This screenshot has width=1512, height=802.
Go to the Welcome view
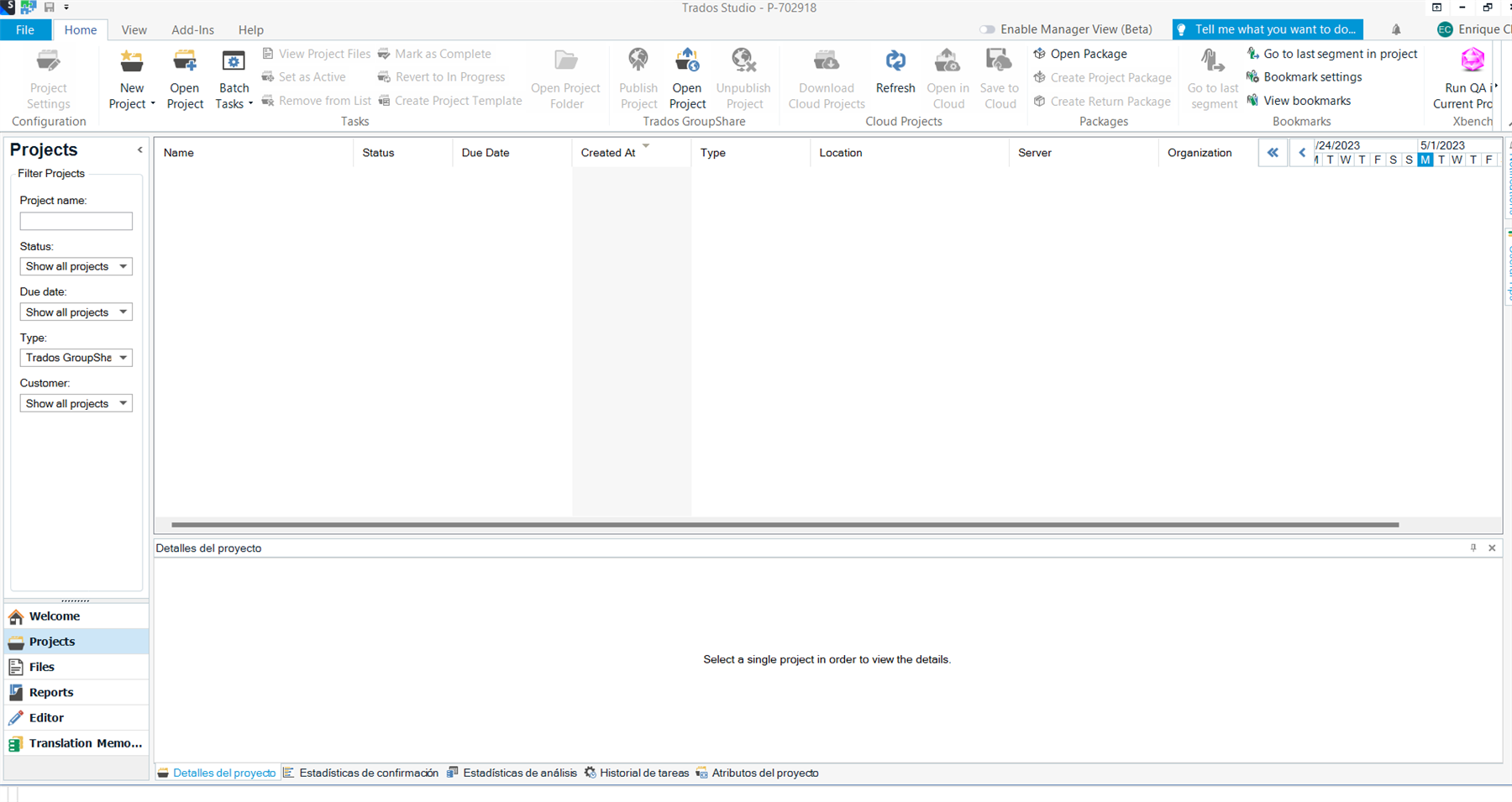tap(76, 616)
